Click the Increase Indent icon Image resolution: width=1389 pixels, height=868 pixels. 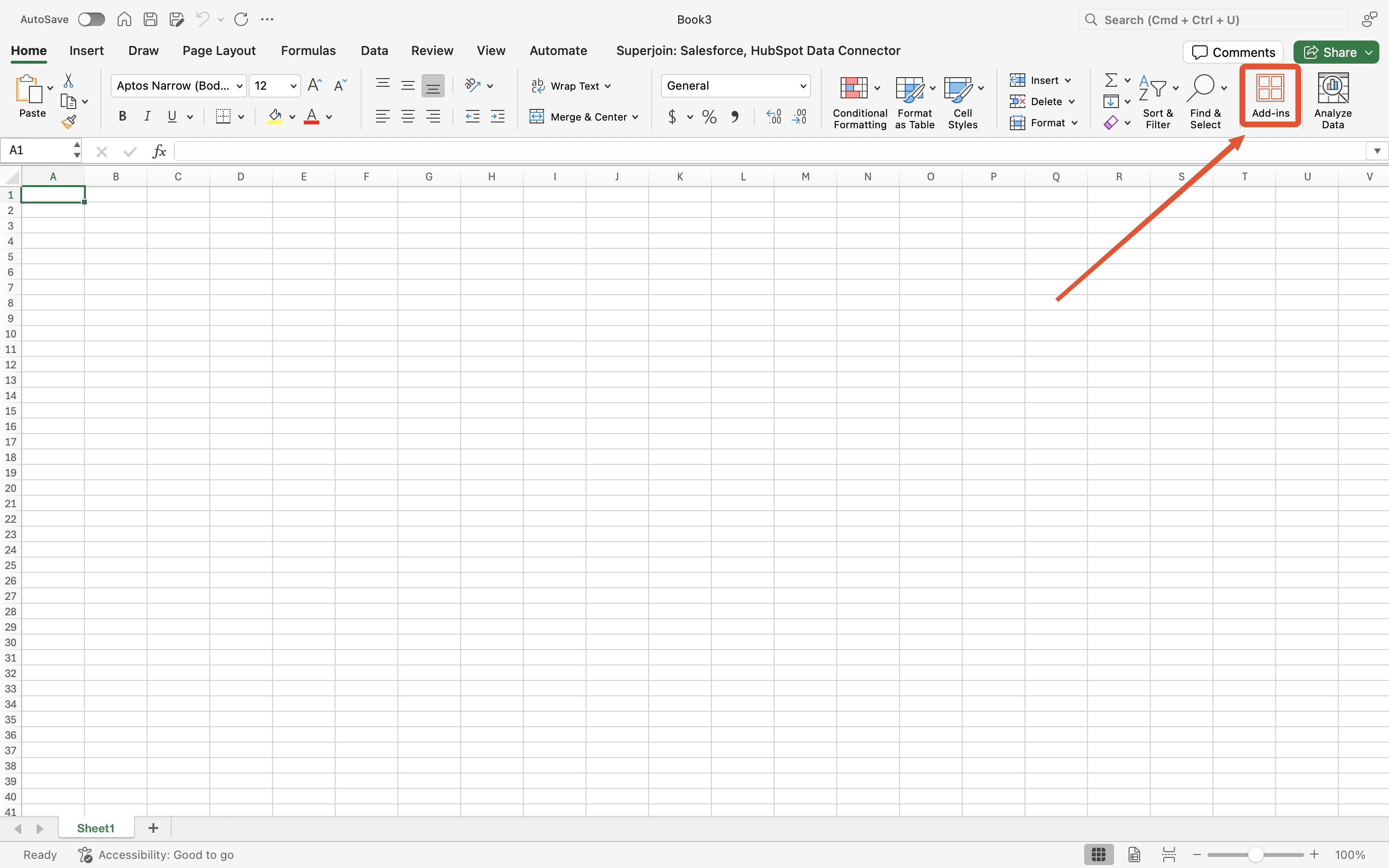click(x=497, y=117)
